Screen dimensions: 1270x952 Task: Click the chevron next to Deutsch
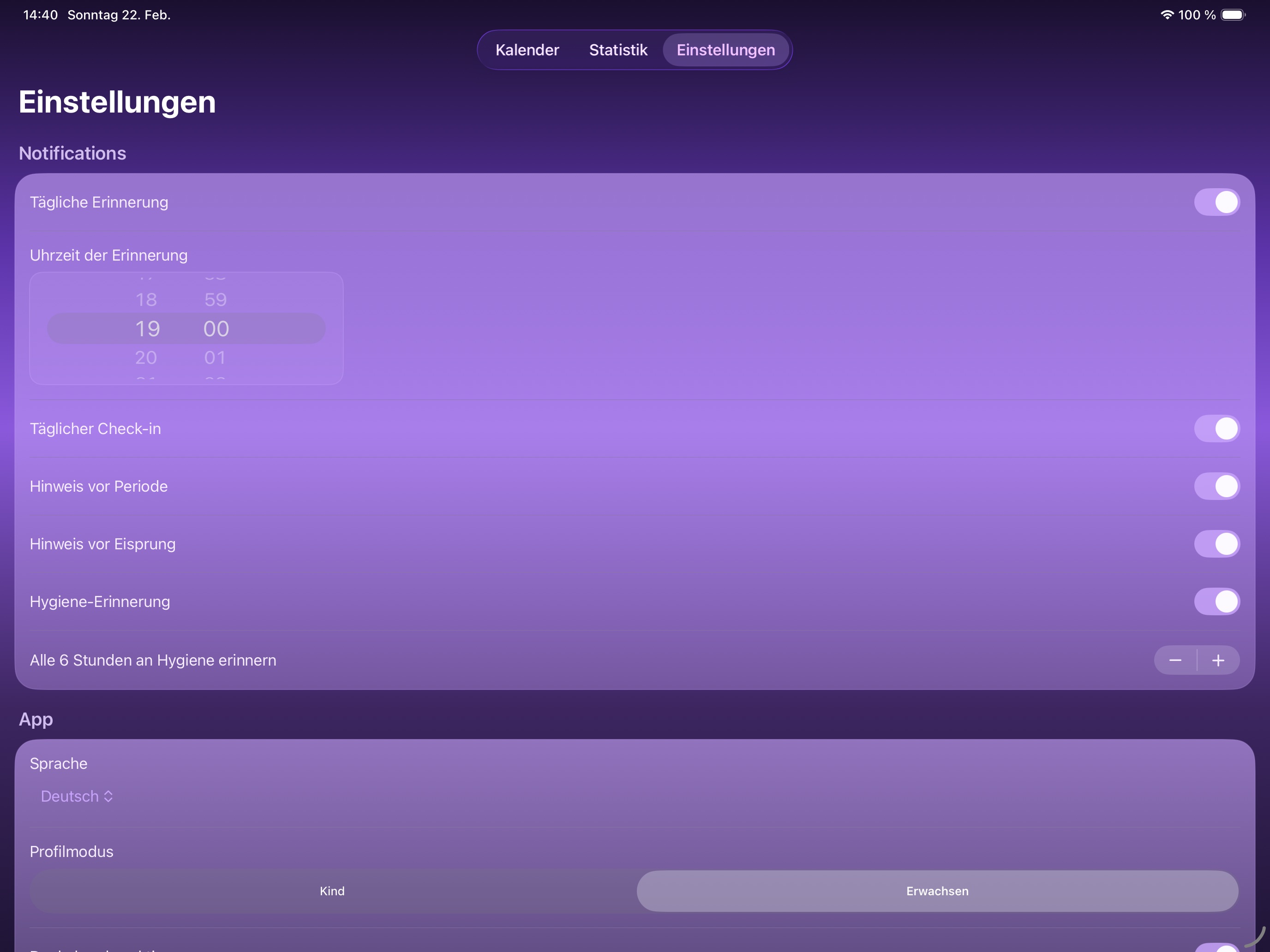[108, 796]
